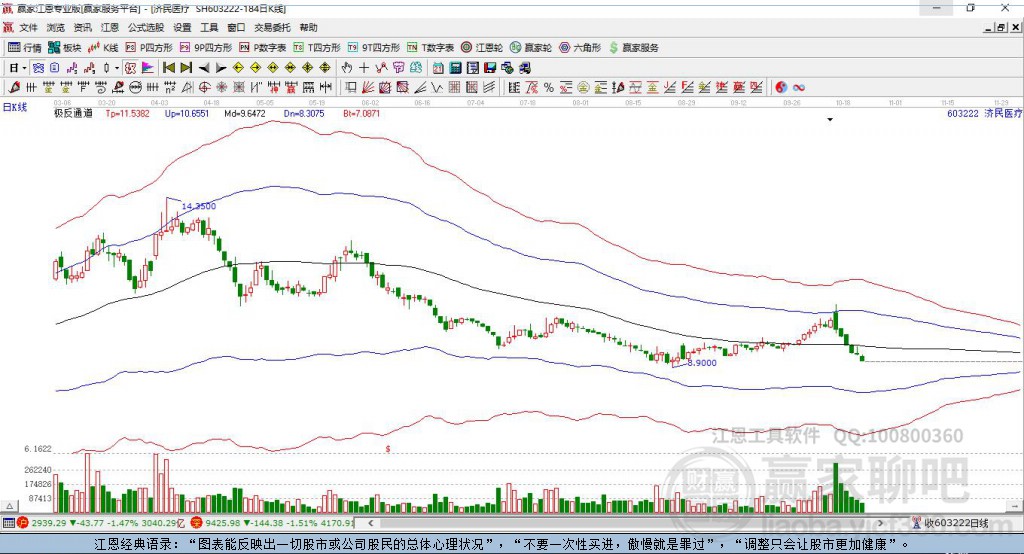Click the last yellow diamond arrow icon
Viewport: 1024px width, 554px height.
[325, 68]
